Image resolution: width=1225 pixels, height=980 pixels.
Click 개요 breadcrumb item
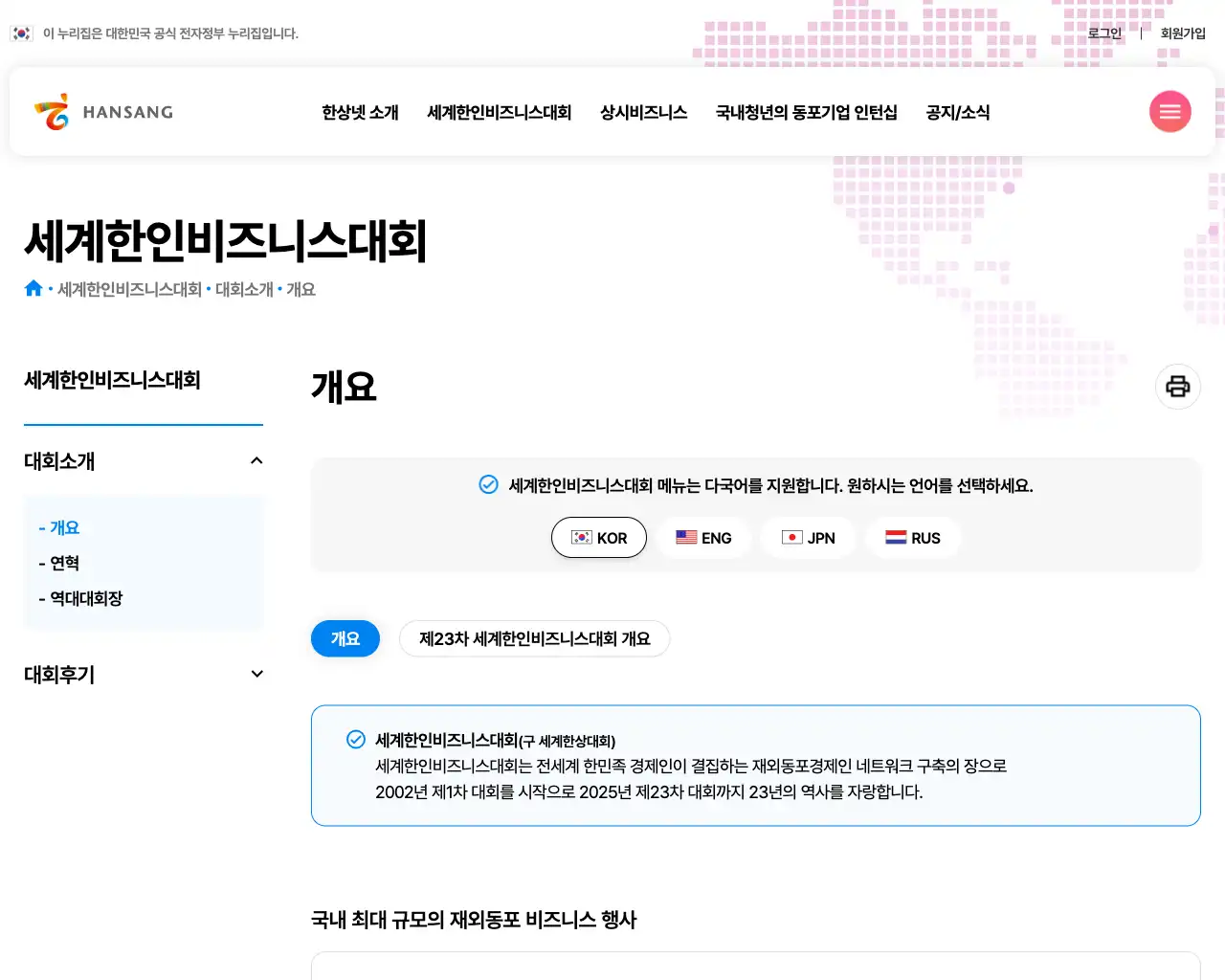pos(301,289)
